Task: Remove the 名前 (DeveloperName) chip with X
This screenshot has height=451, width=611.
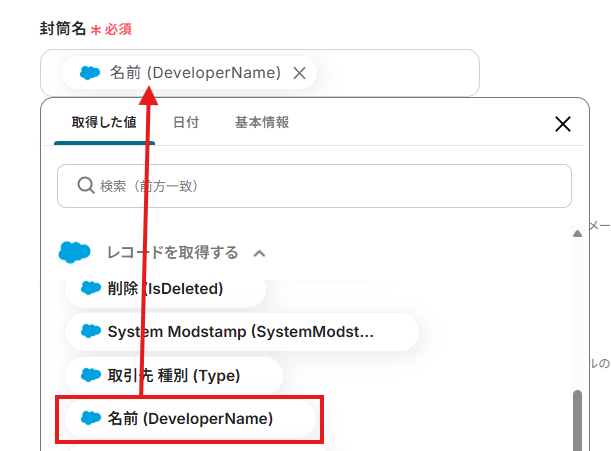Action: 299,73
